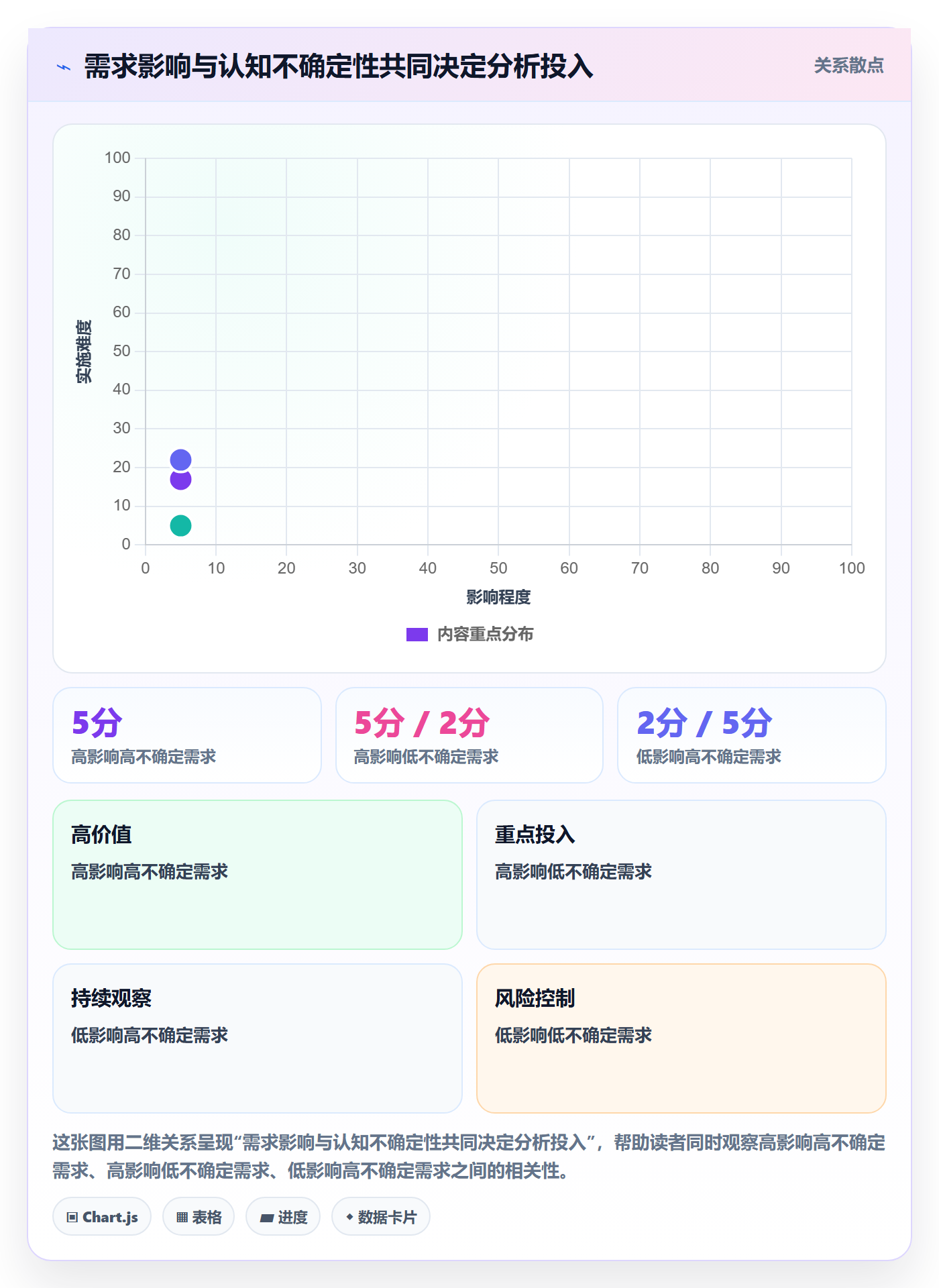Open the 2分 / 5分 stat card
The width and height of the screenshot is (939, 1288).
[752, 735]
